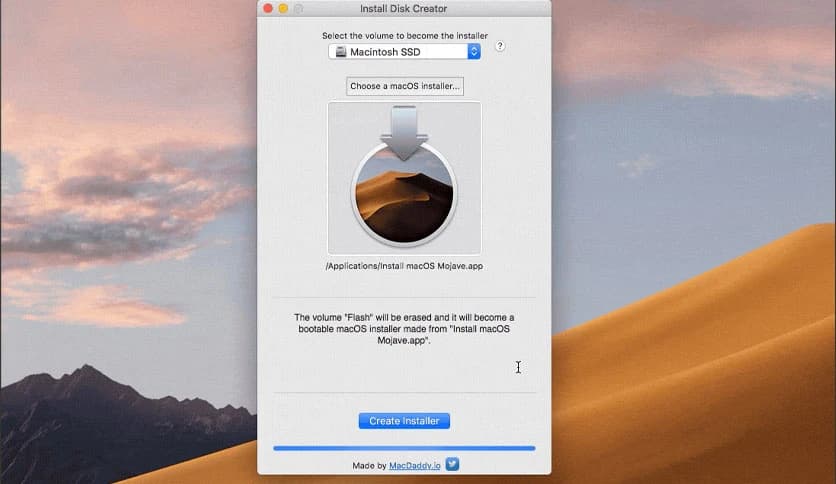836x484 pixels.
Task: Click the Twitter bird icon
Action: click(x=452, y=464)
